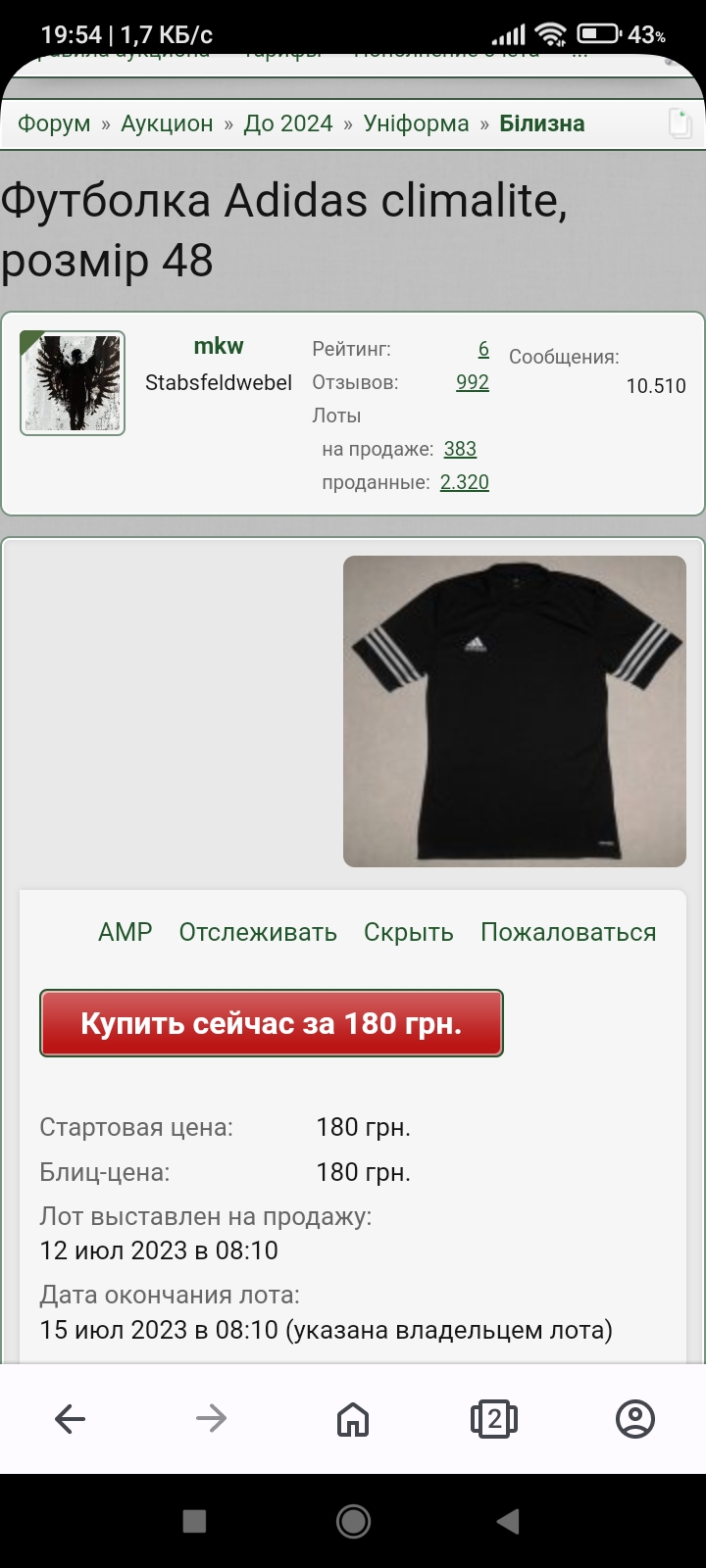Open the browser profile icon
Image resolution: width=706 pixels, height=1568 pixels.
coord(635,1418)
